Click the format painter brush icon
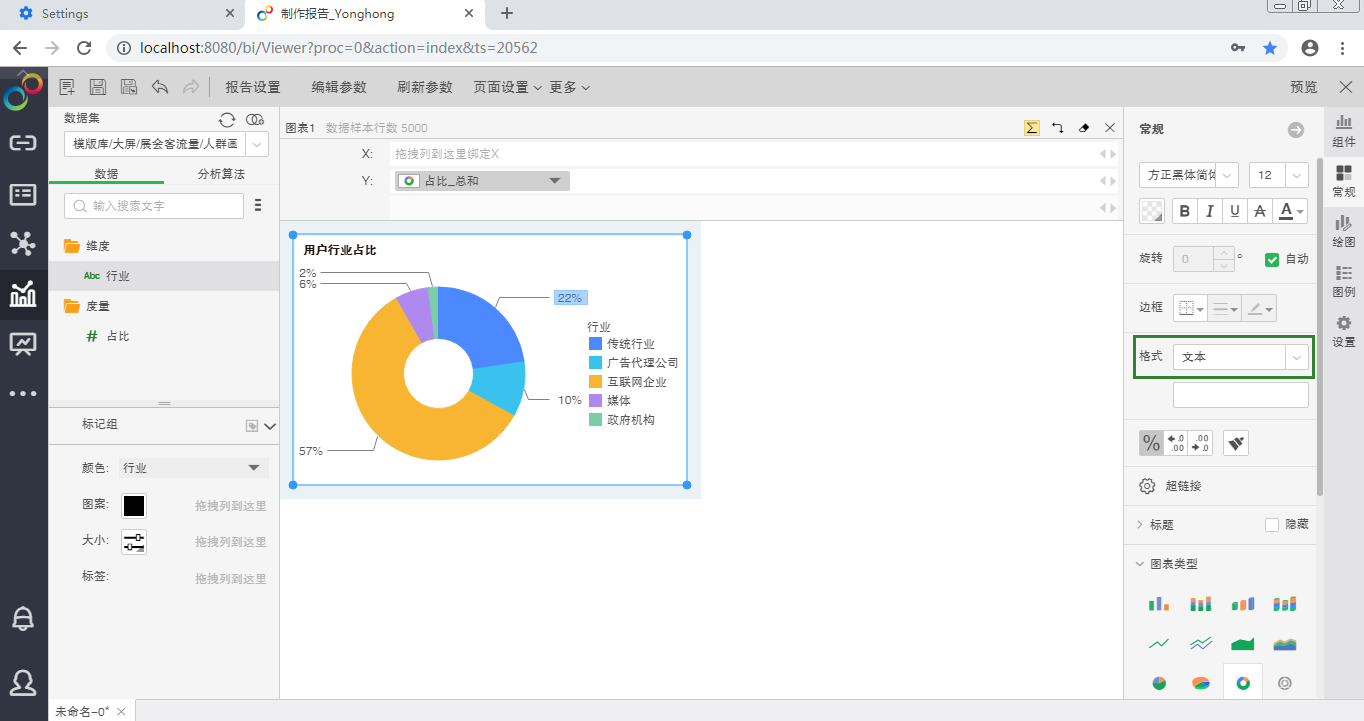 [x=1236, y=443]
